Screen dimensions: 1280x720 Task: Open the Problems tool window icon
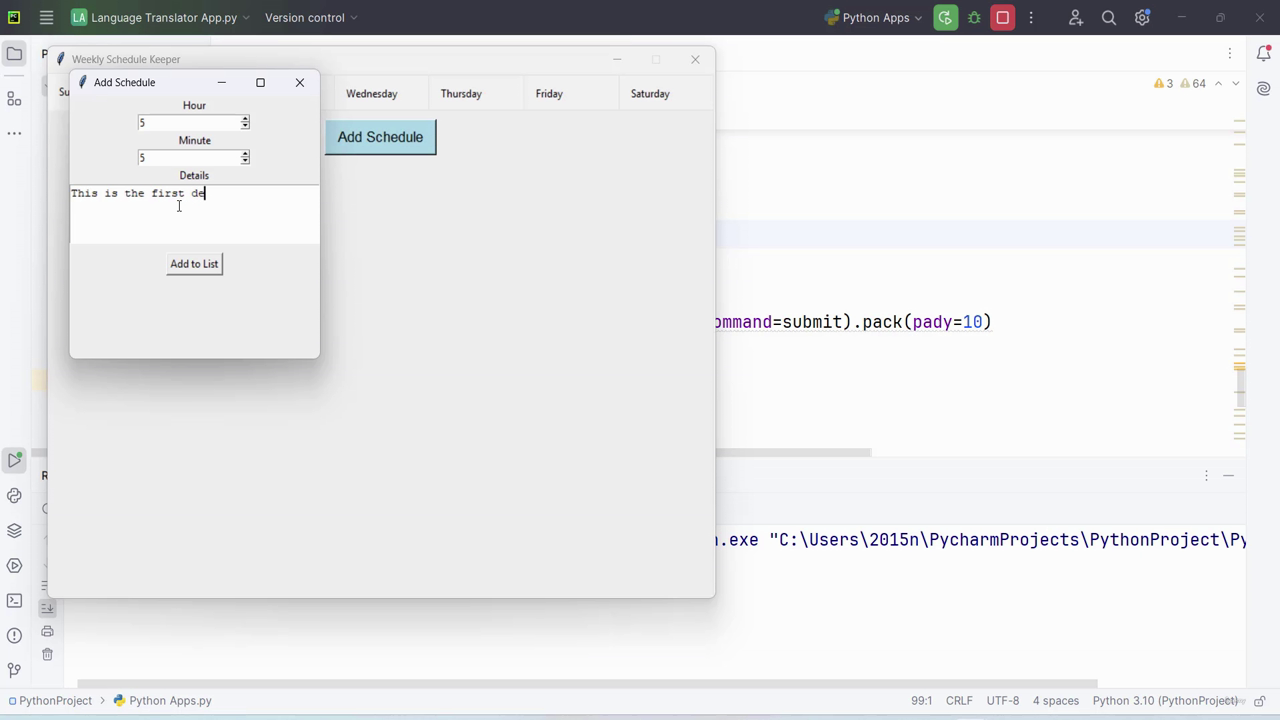14,636
